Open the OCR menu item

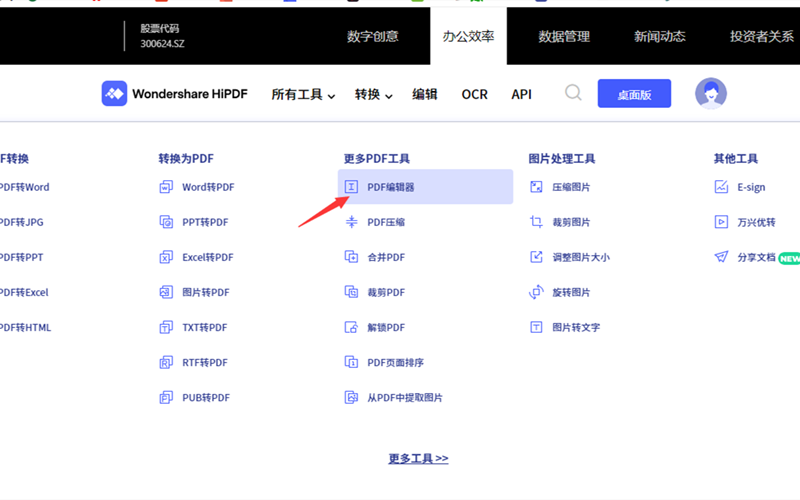point(474,95)
